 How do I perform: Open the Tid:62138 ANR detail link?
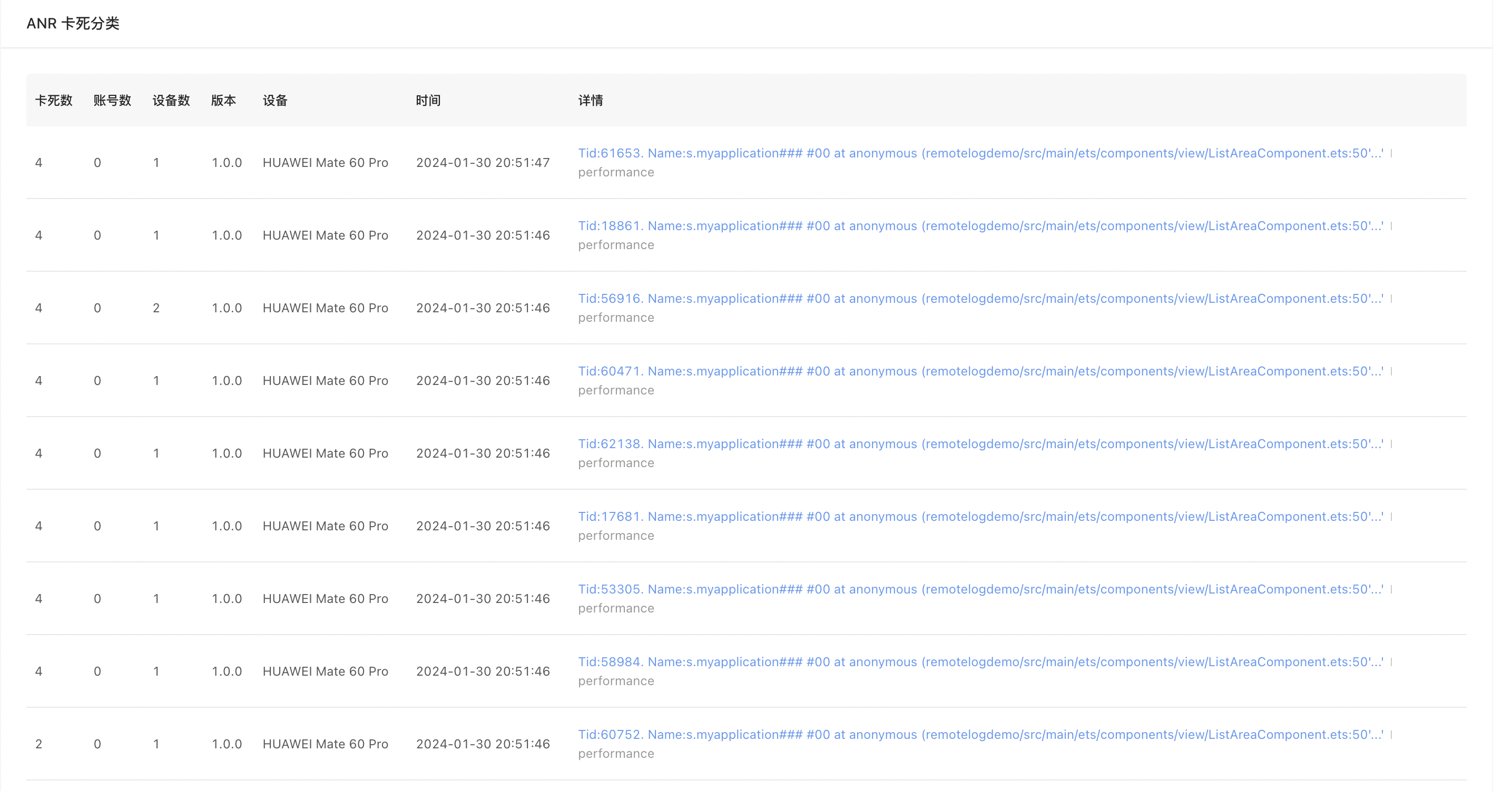coord(980,444)
